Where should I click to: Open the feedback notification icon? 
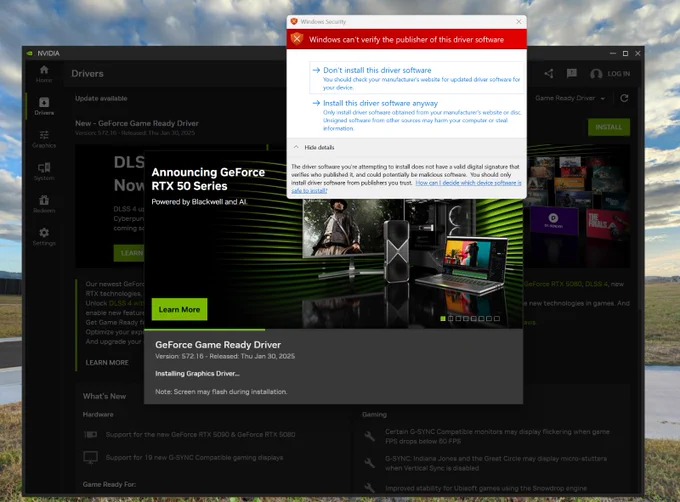click(x=572, y=73)
